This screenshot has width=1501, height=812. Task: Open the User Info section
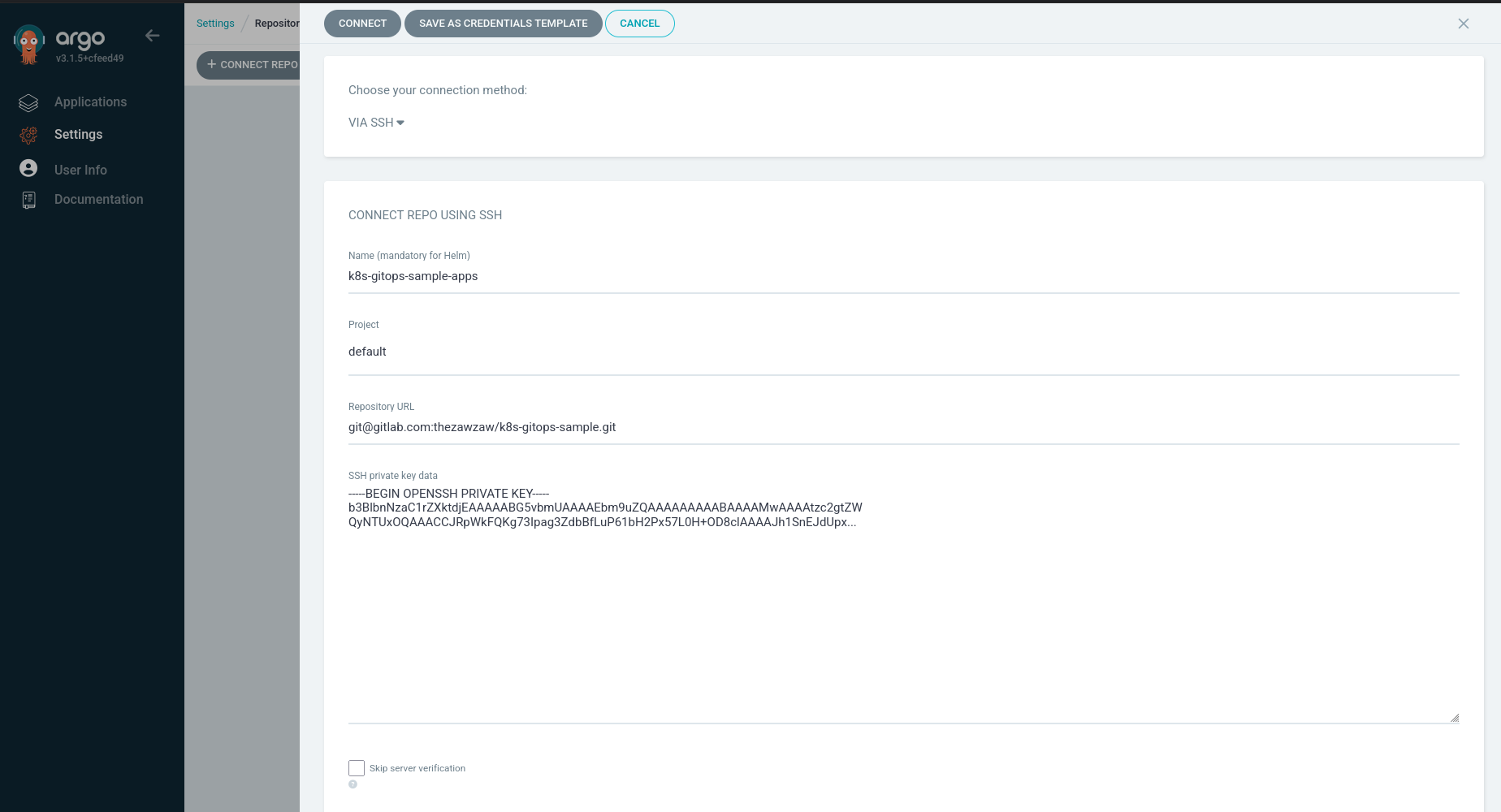point(80,169)
